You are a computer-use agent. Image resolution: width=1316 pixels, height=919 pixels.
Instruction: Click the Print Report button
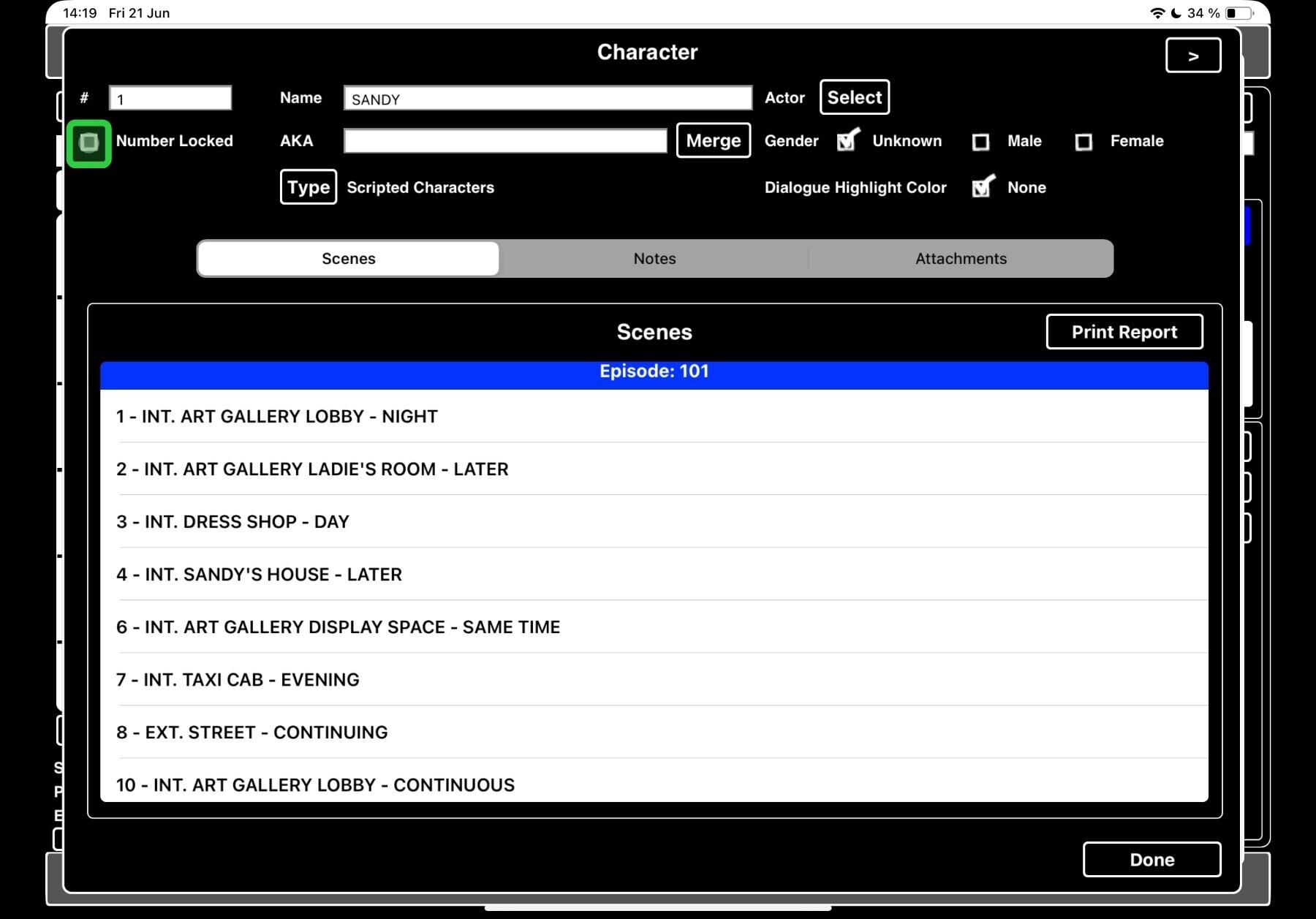tap(1124, 332)
